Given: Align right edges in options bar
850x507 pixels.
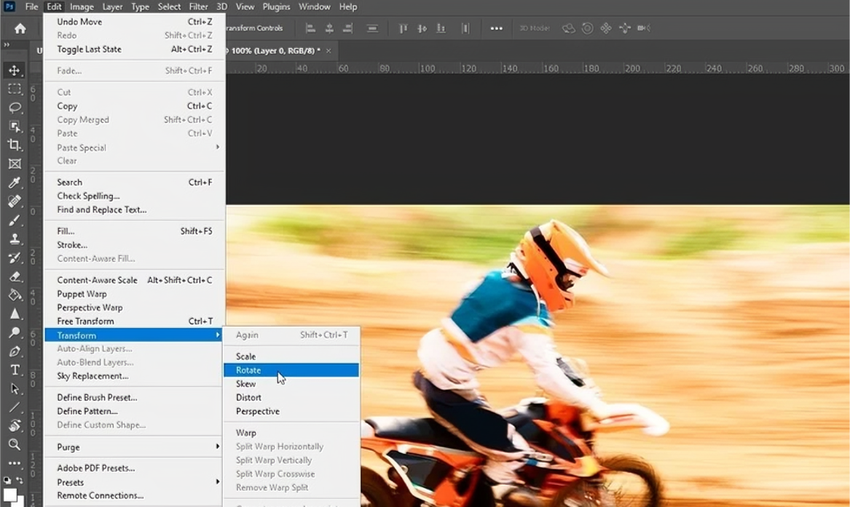Looking at the screenshot, I should (347, 28).
